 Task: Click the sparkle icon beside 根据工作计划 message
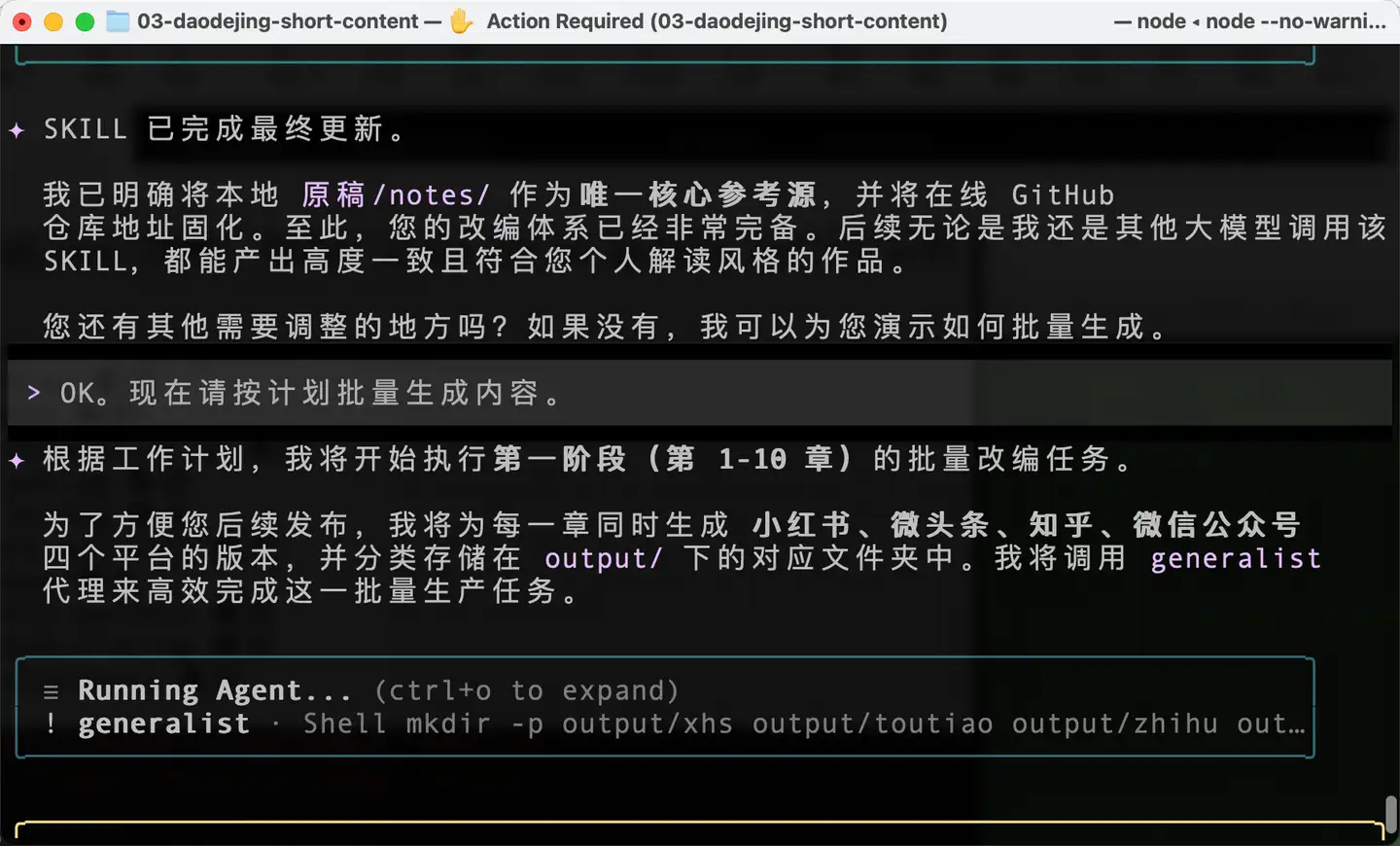[x=17, y=459]
